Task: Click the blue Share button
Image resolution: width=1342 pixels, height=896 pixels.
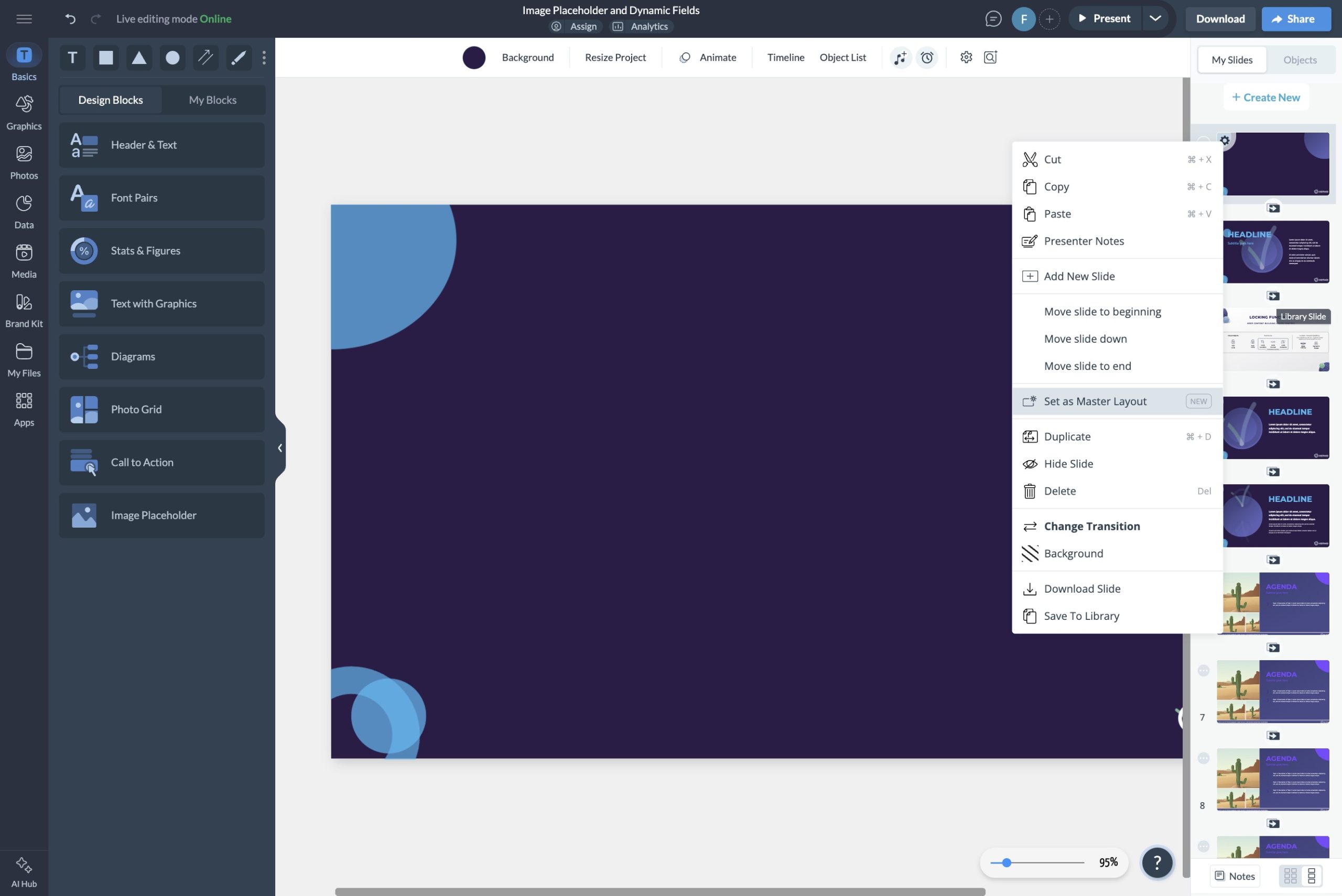Action: click(x=1296, y=19)
